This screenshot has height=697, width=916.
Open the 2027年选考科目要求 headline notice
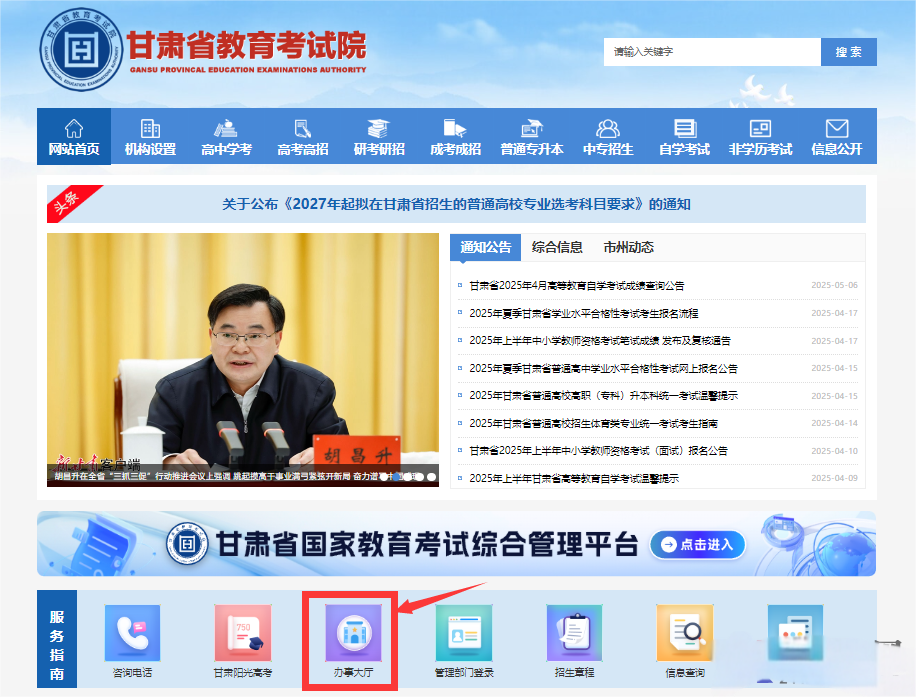[x=456, y=204]
